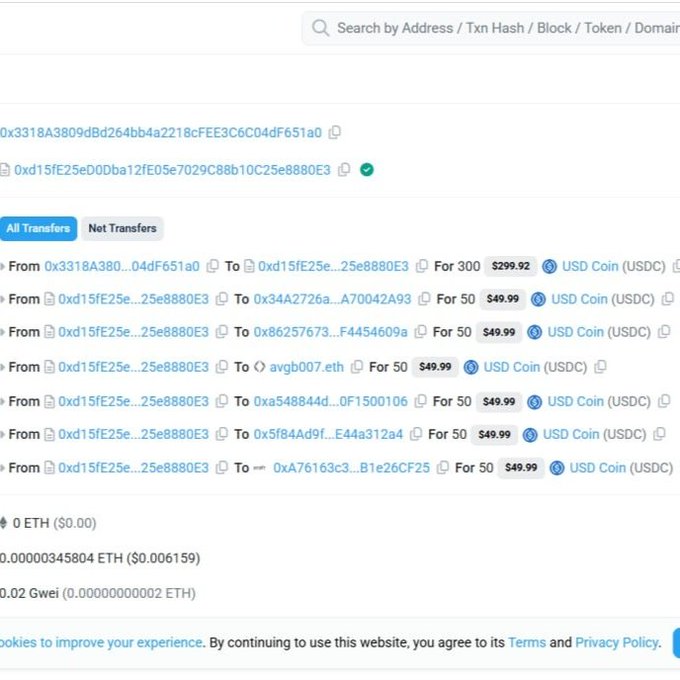
Task: Click USDC token icon in 0xa548844d row
Action: [x=534, y=402]
